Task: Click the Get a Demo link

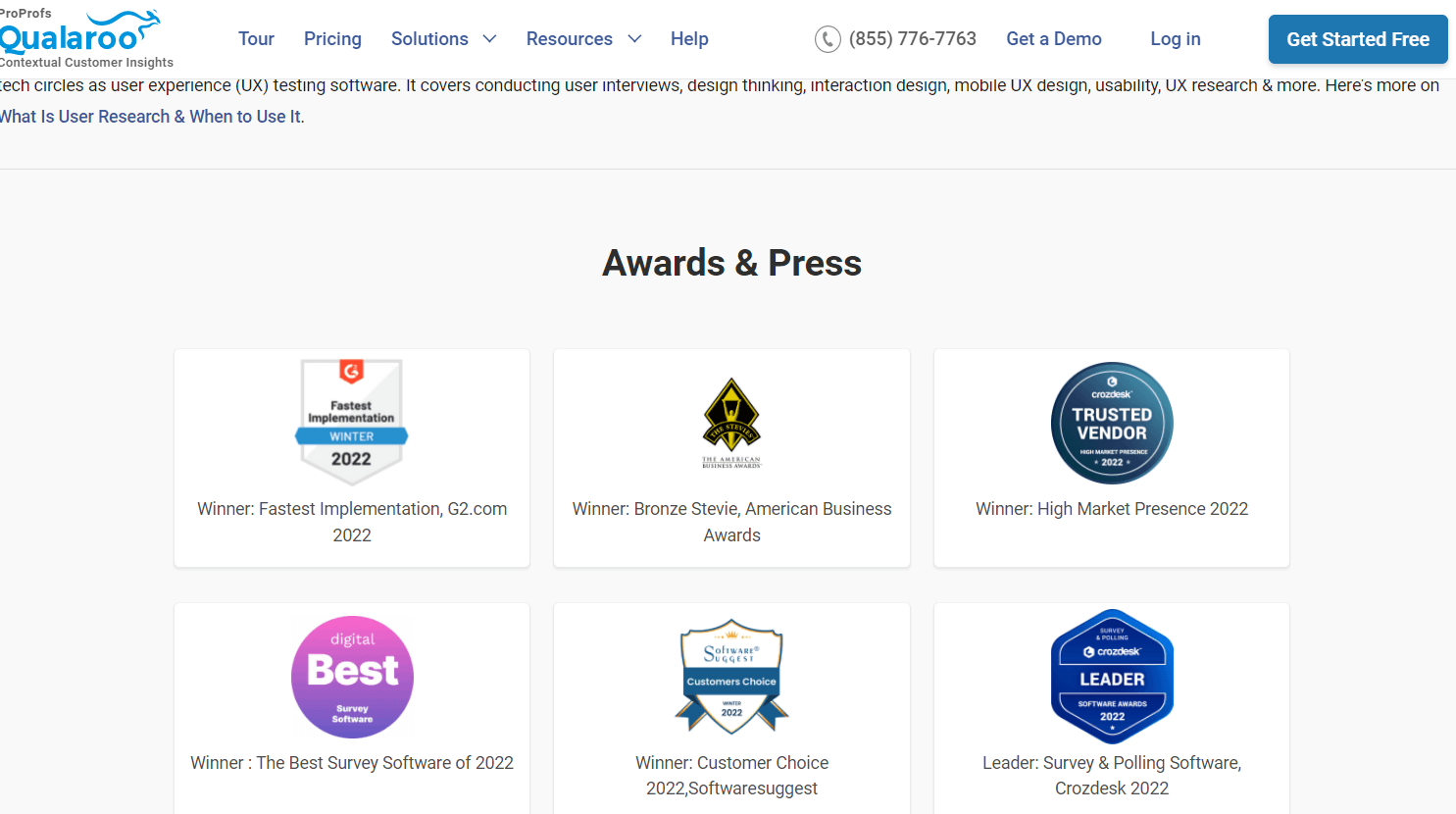Action: coord(1054,39)
